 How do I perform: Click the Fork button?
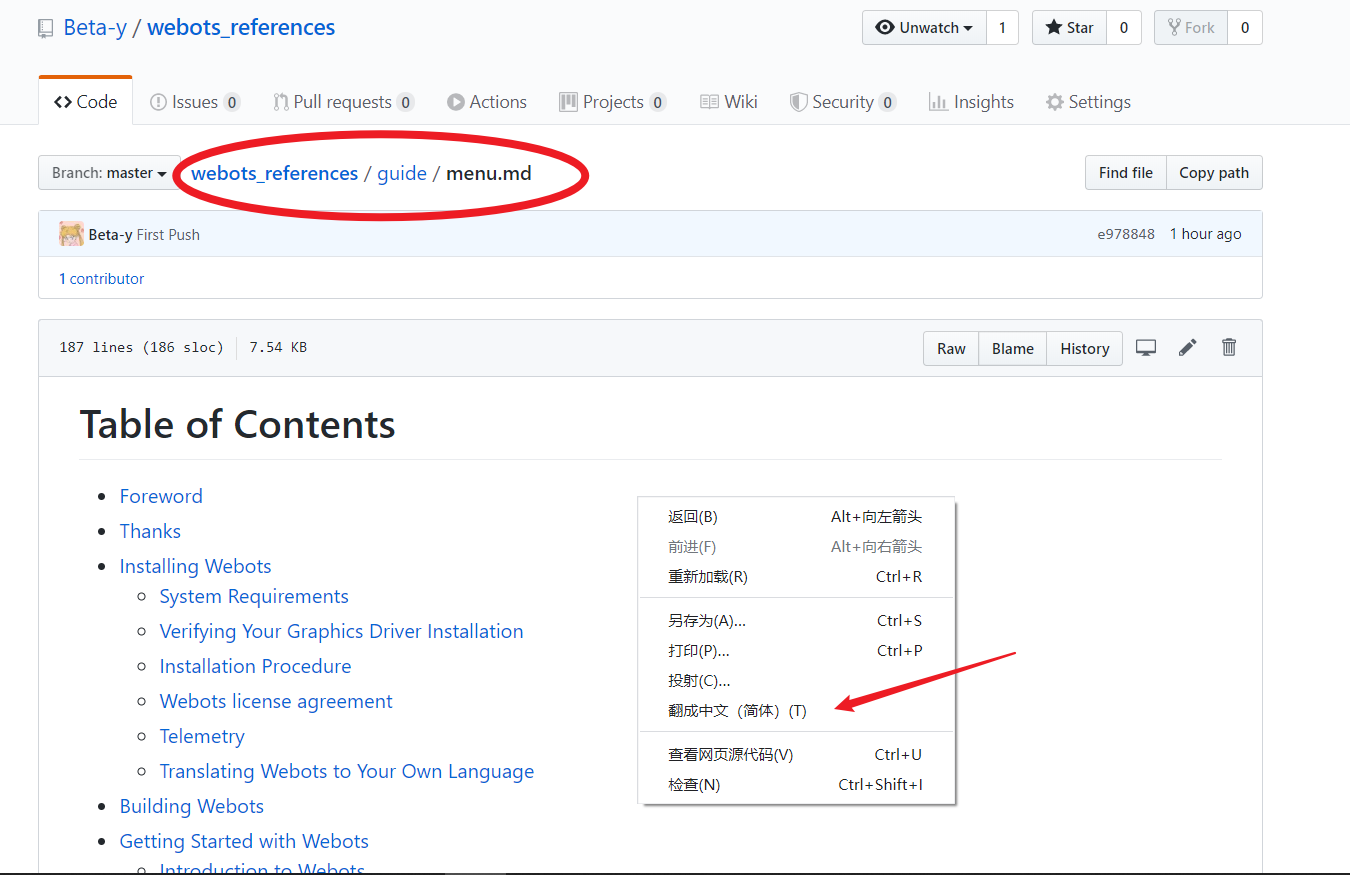tap(1191, 28)
